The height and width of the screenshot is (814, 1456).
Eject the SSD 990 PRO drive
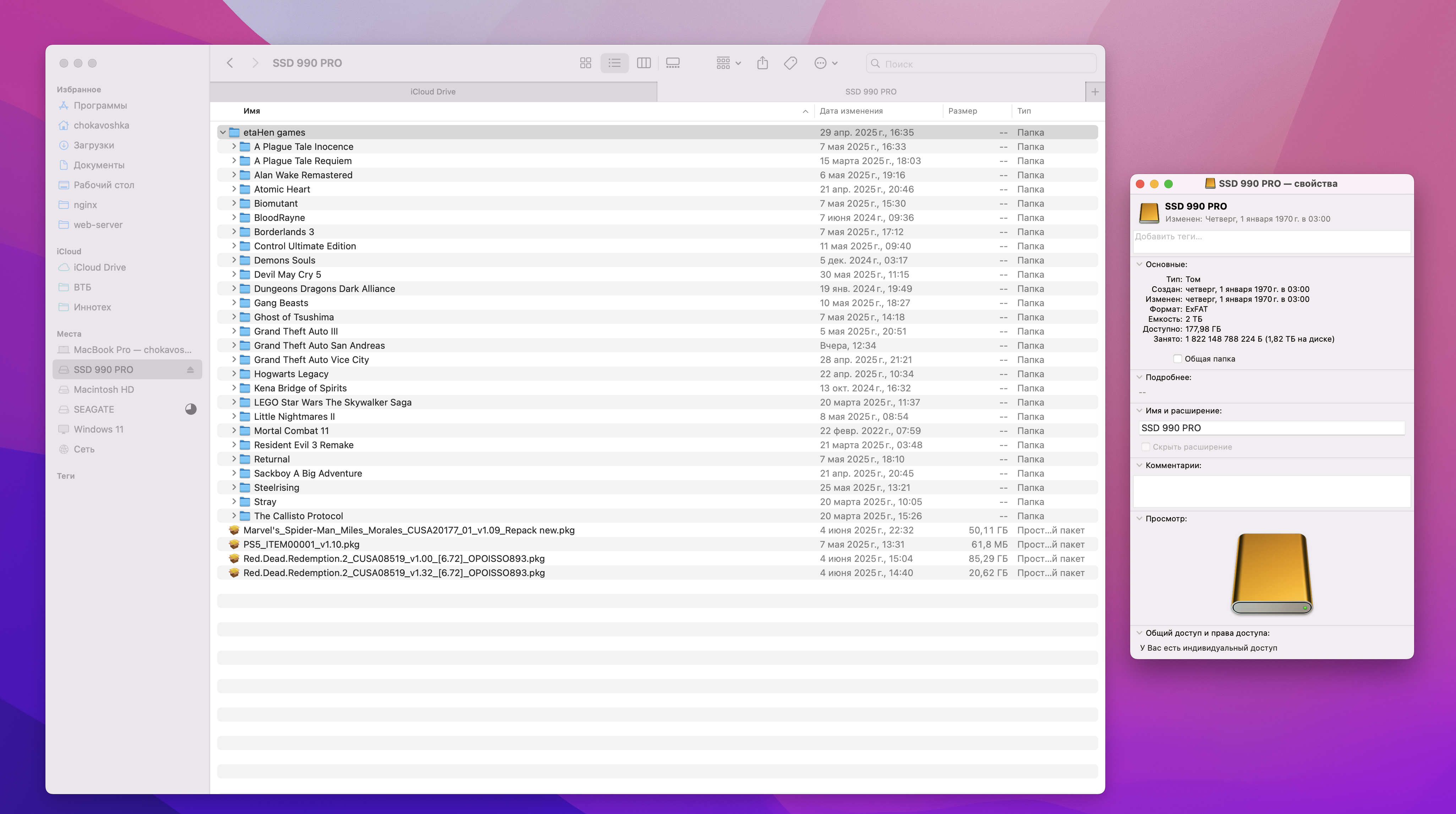pos(191,370)
